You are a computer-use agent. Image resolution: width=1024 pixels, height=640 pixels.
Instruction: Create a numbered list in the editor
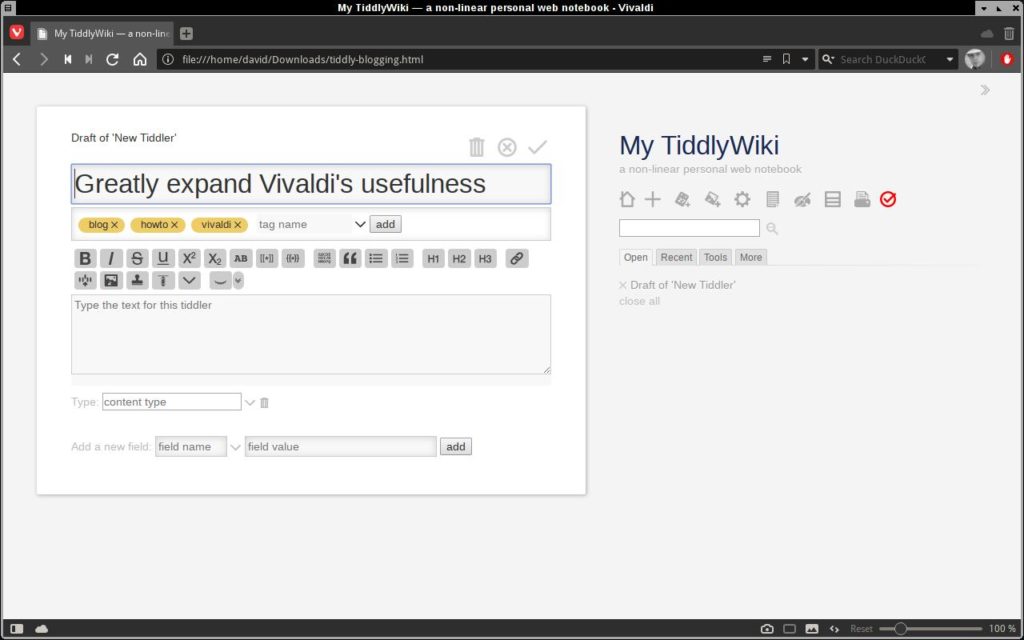(x=402, y=259)
